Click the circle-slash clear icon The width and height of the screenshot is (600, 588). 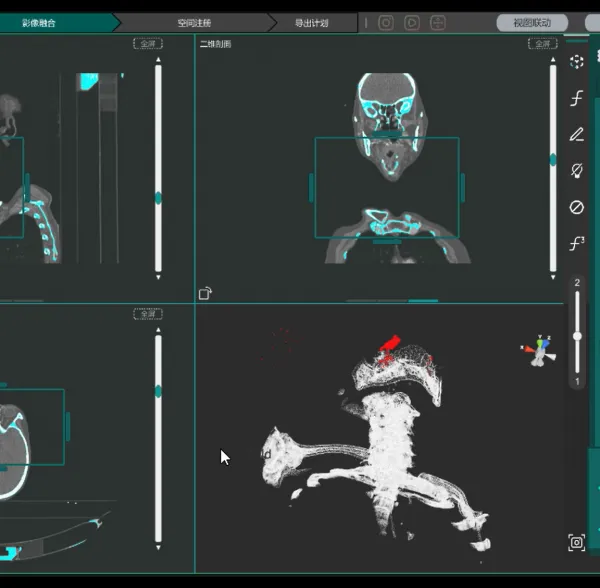click(576, 207)
